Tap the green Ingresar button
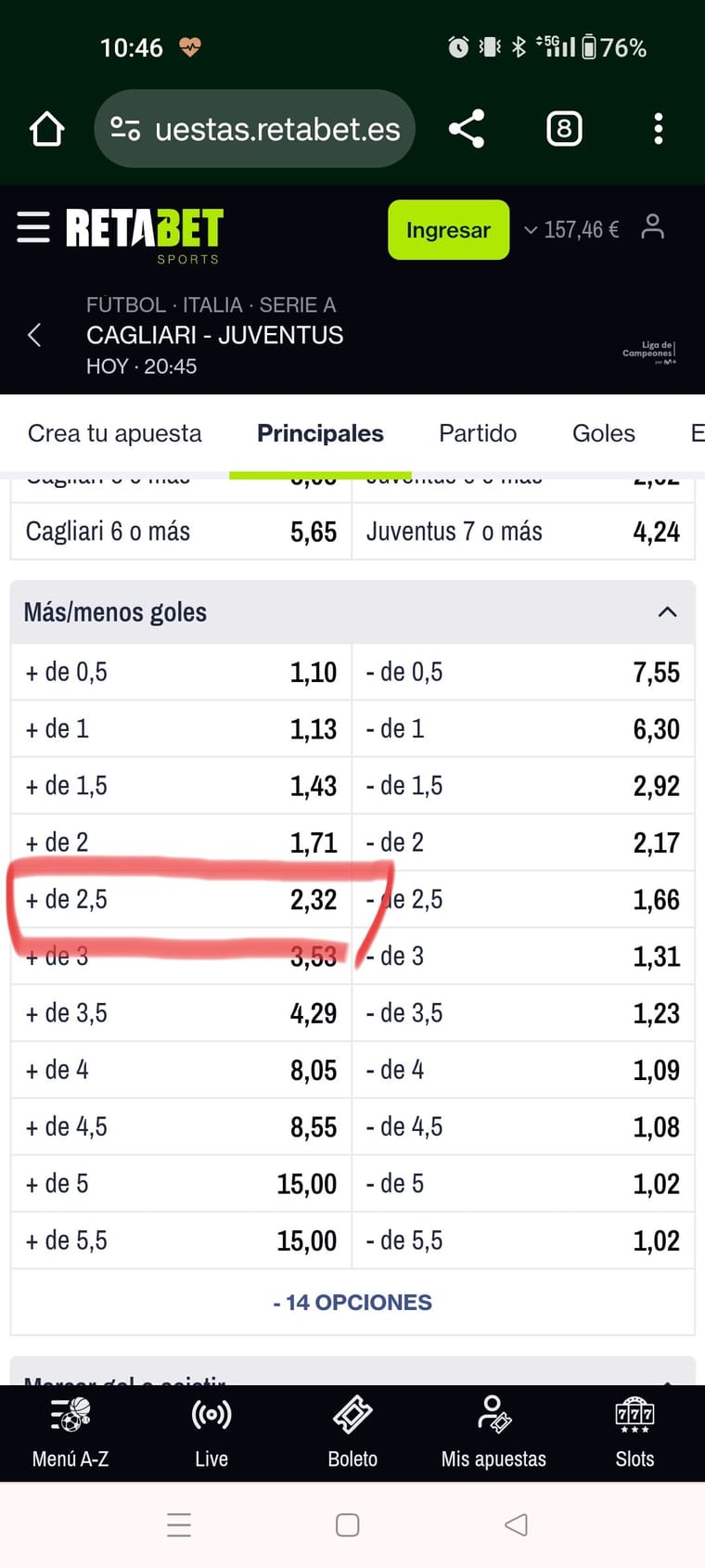This screenshot has width=705, height=1568. pyautogui.click(x=448, y=229)
